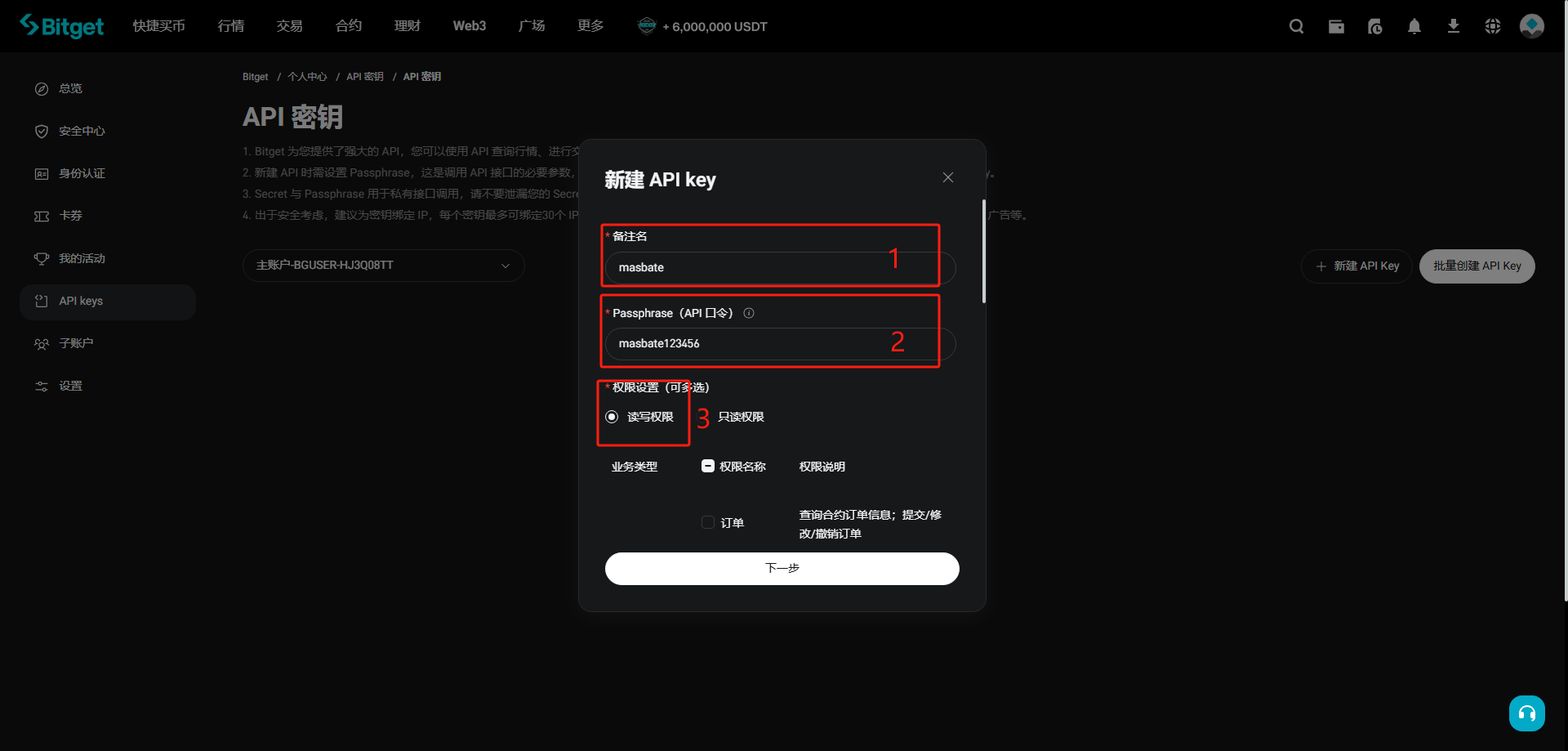Open the 交易 menu
Viewport: 1568px width, 751px height.
290,26
